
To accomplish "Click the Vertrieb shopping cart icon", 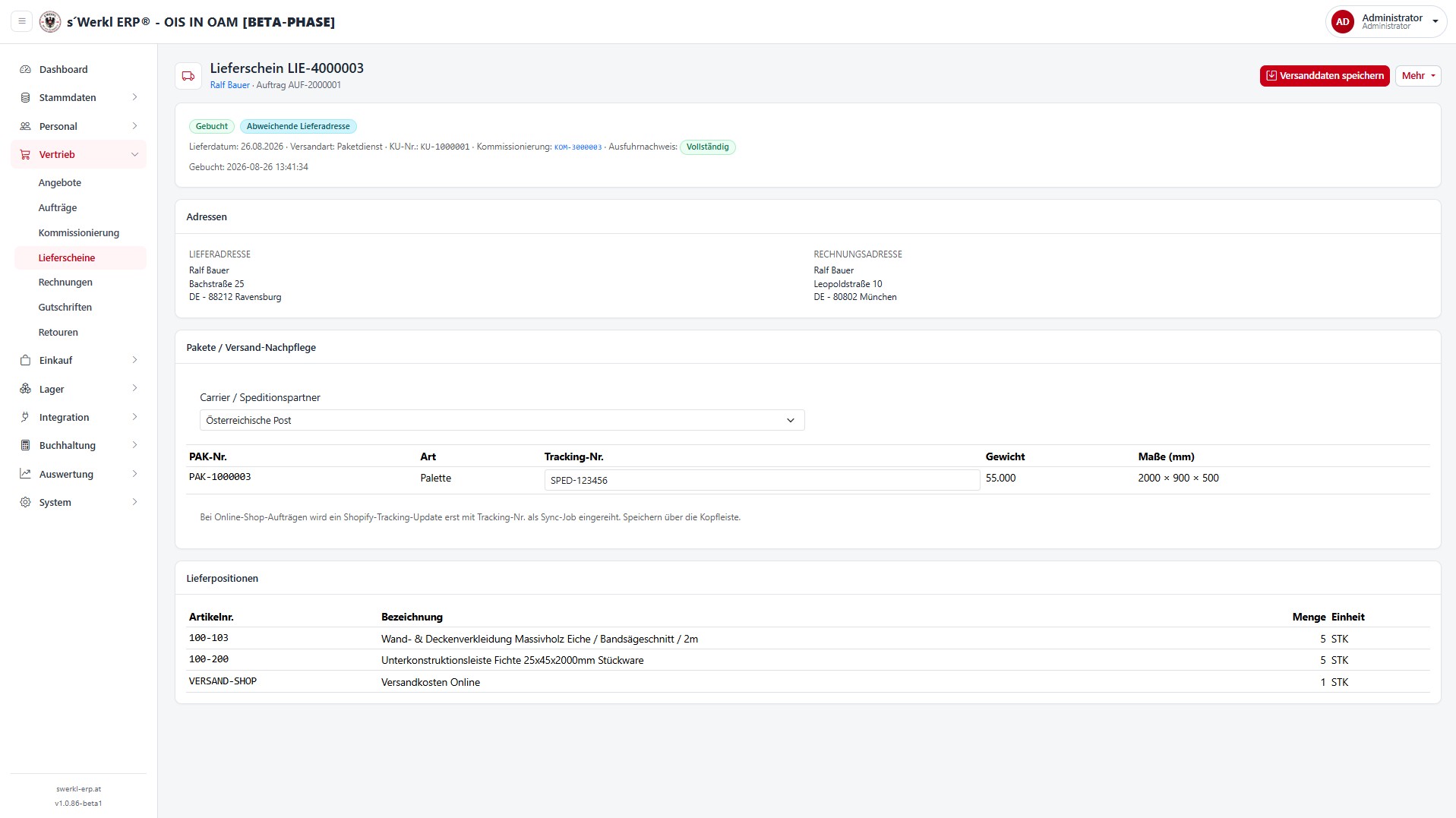I will 25,154.
